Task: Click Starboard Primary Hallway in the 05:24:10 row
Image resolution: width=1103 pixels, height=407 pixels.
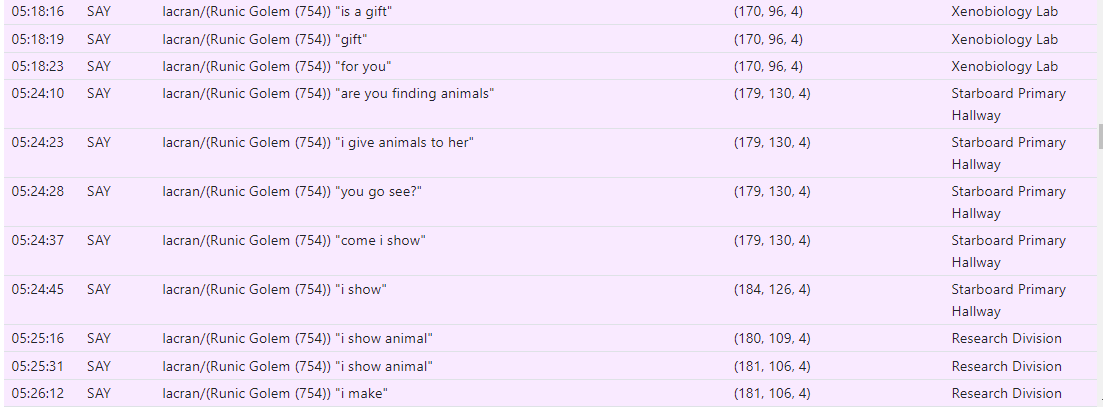Action: [x=1008, y=104]
